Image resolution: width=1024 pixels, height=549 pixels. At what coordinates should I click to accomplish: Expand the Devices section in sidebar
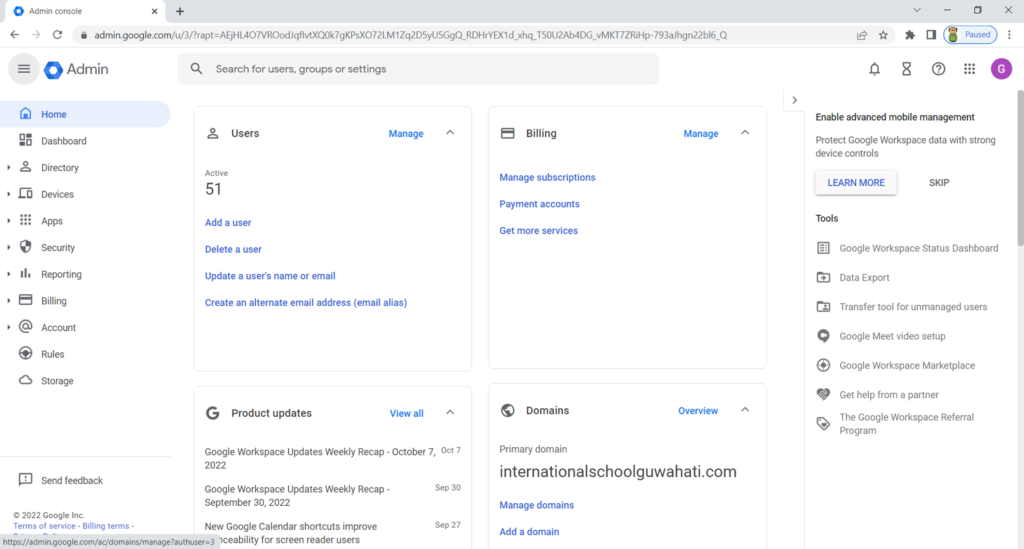pos(8,195)
